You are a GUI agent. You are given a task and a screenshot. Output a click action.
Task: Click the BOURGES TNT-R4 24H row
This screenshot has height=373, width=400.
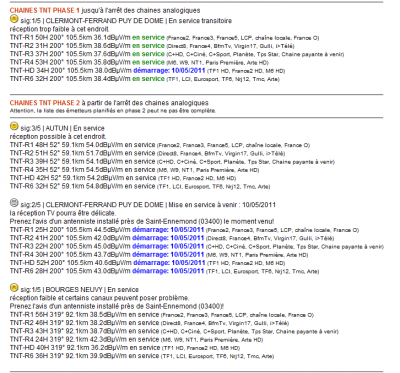click(136, 340)
